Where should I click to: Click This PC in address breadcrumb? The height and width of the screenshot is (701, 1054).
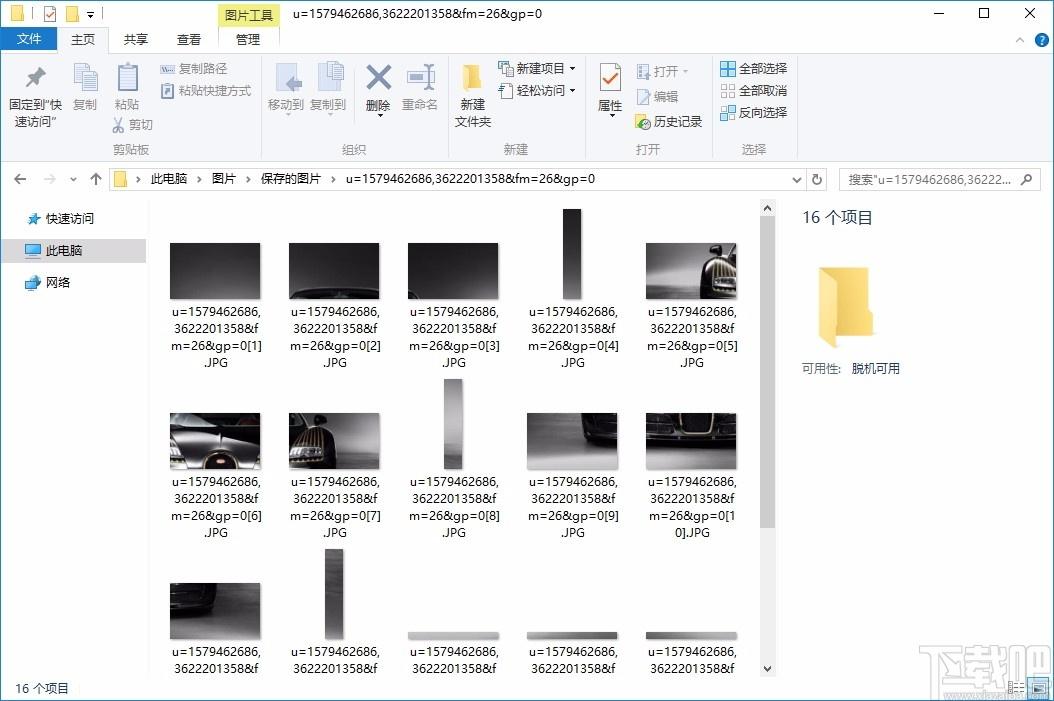click(169, 179)
